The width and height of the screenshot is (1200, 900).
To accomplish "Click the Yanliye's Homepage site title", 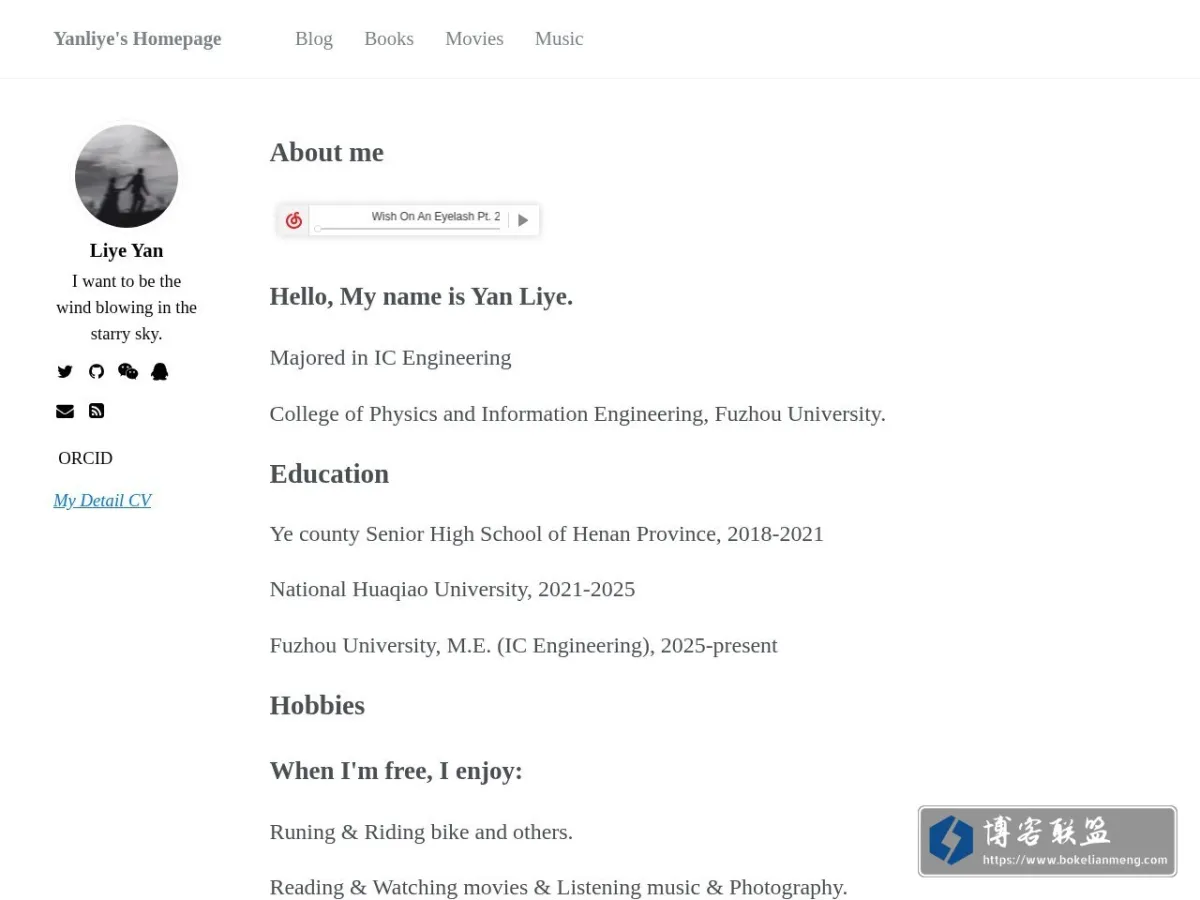I will [x=137, y=38].
